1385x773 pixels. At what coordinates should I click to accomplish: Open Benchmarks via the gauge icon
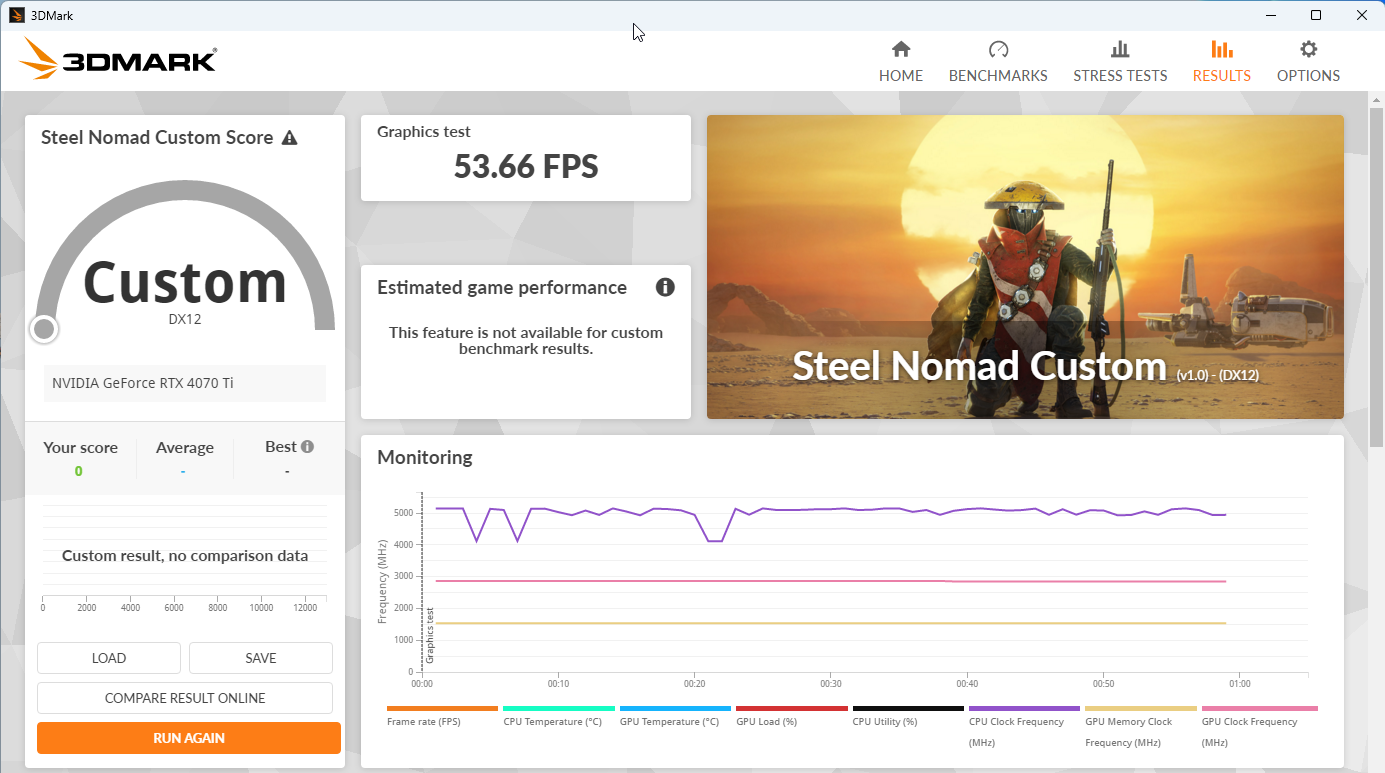pyautogui.click(x=998, y=49)
